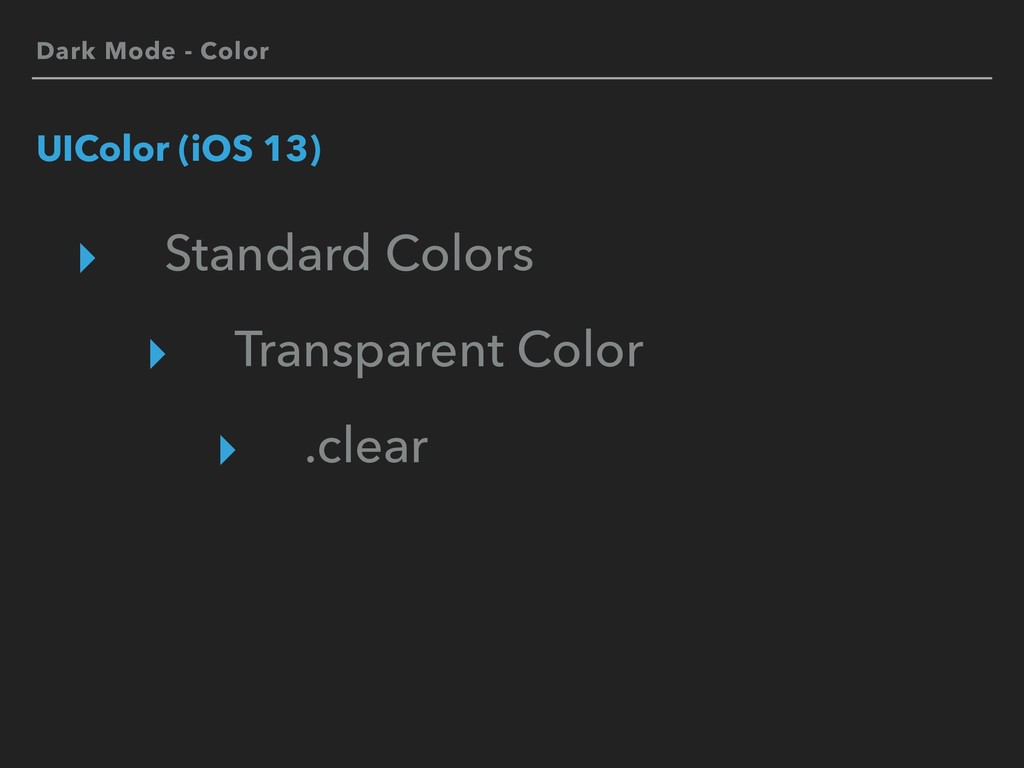Click the blue UIColor word
This screenshot has width=1024, height=768.
click(103, 149)
